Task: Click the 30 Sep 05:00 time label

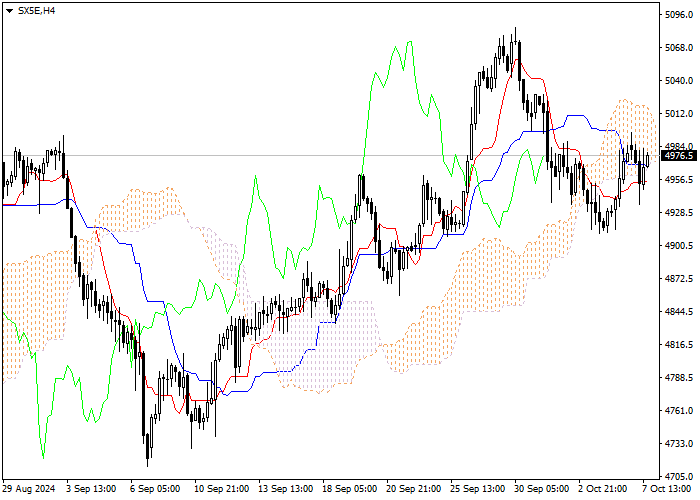Action: tap(542, 489)
